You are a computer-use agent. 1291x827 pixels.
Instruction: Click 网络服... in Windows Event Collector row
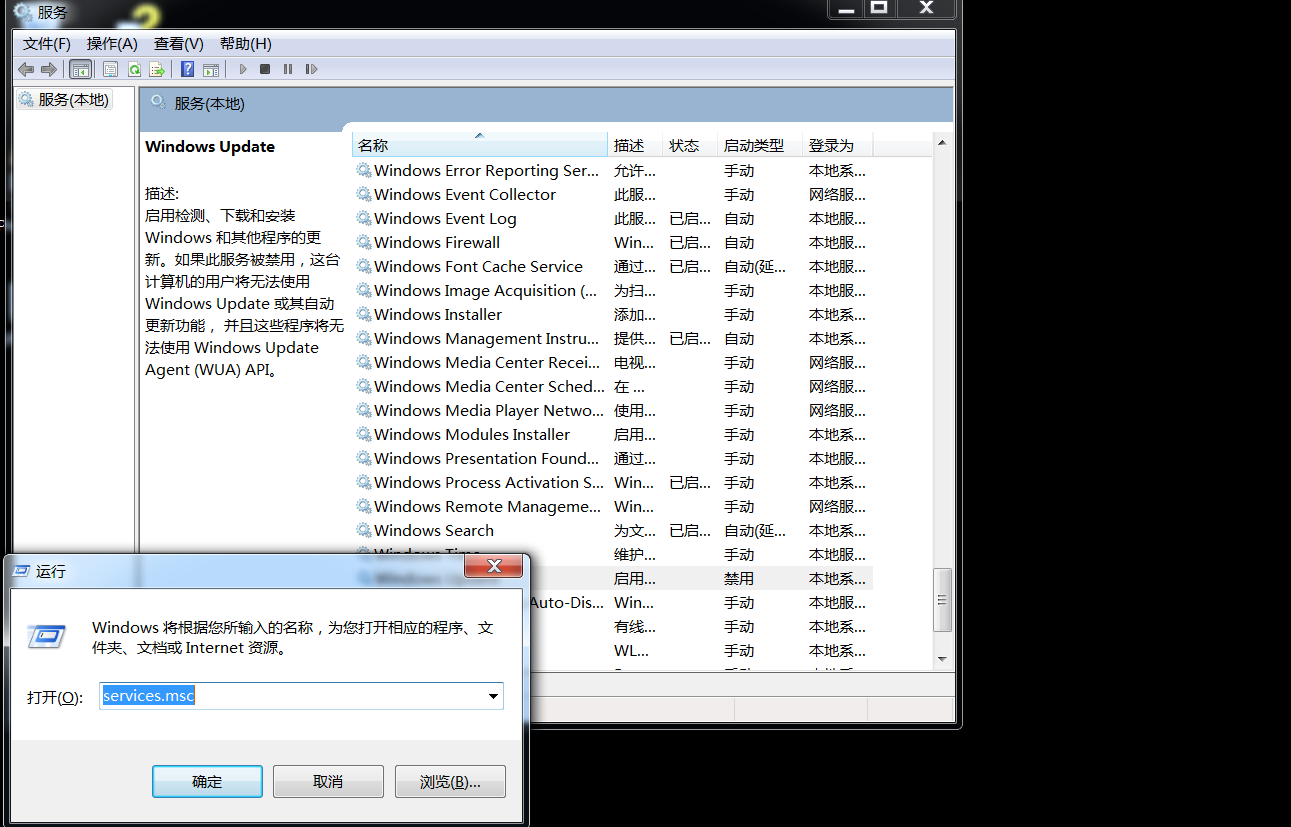[837, 194]
